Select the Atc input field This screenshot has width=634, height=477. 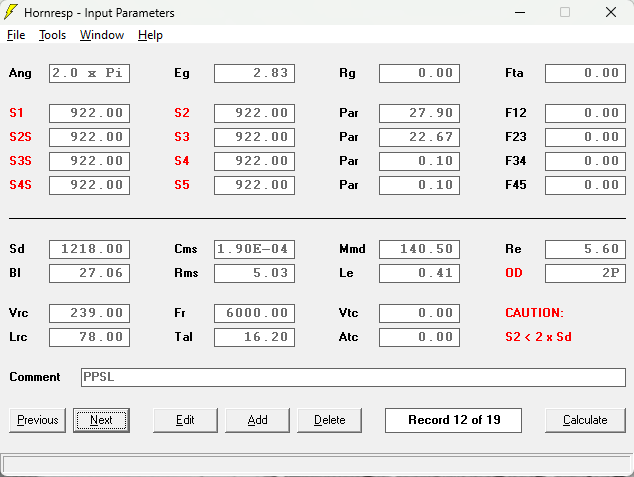[x=419, y=337]
